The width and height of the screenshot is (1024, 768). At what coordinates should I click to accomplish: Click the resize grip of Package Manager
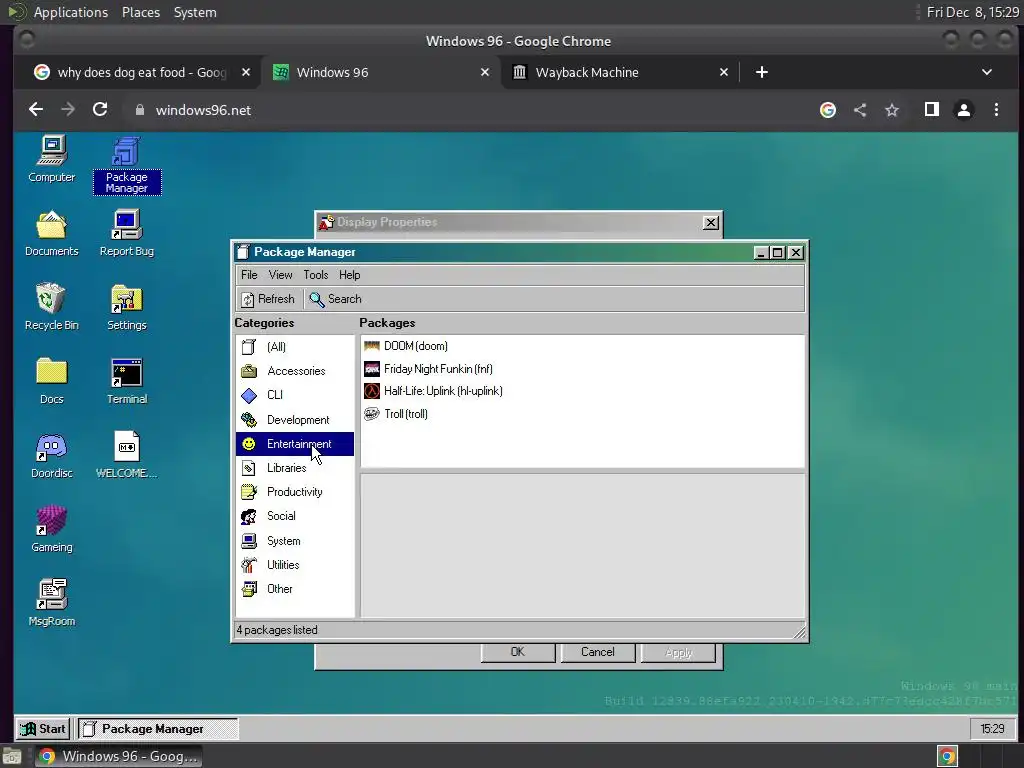pos(799,631)
